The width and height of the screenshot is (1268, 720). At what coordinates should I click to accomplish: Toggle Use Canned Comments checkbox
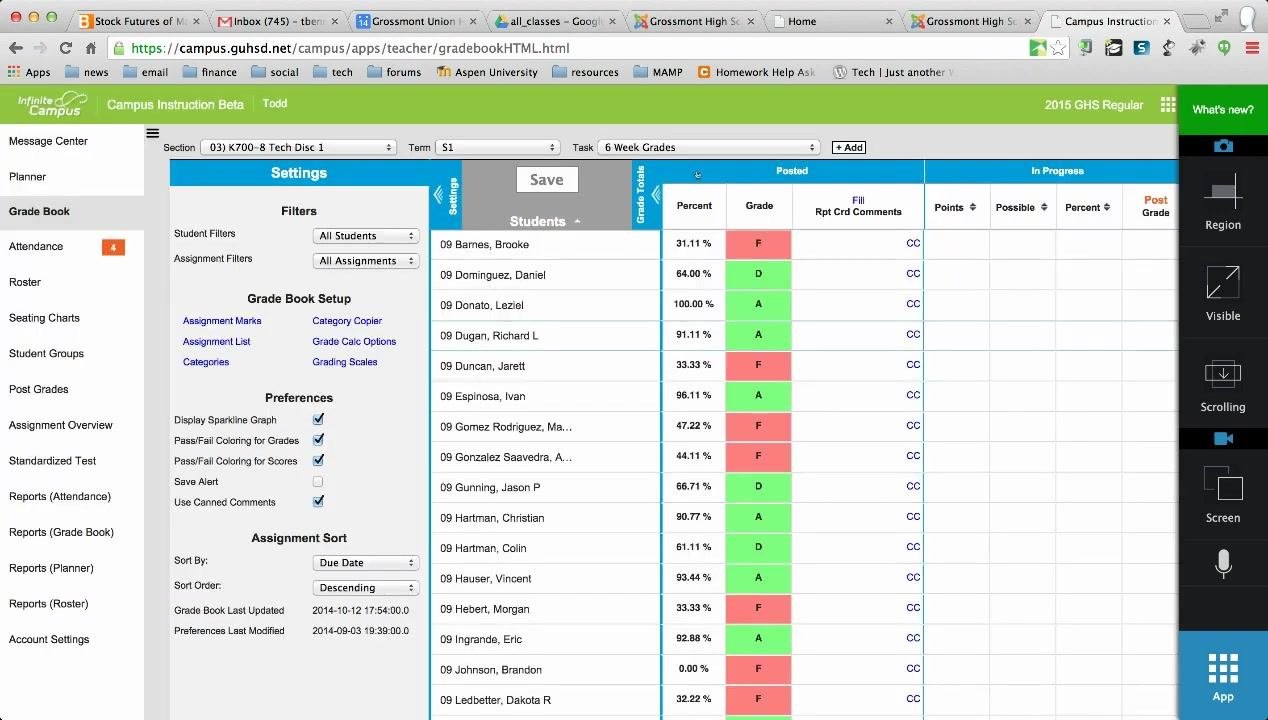click(318, 501)
